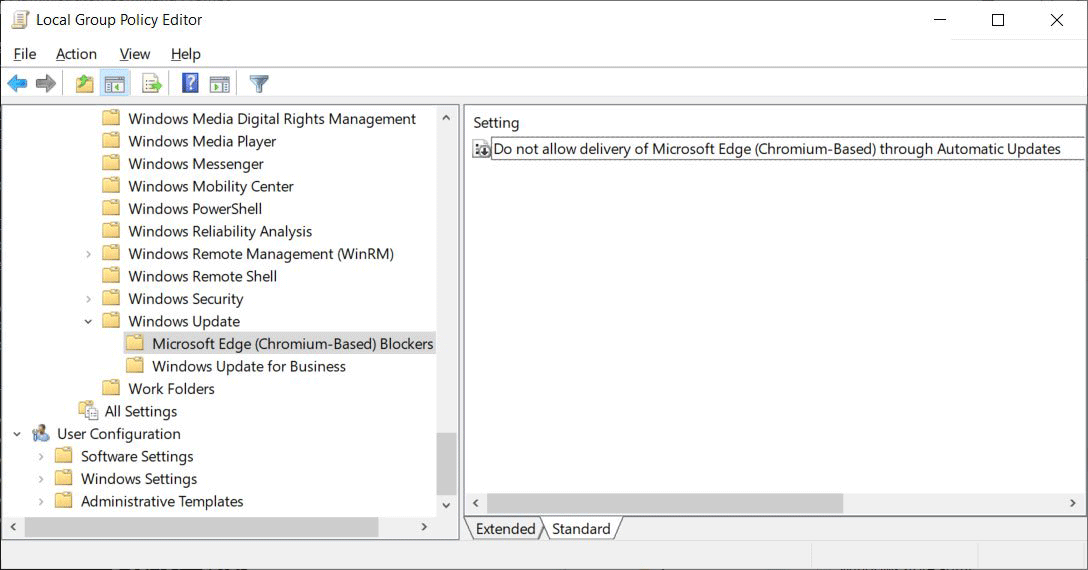Select Windows Mobility Center folder
The image size is (1088, 570).
click(211, 186)
